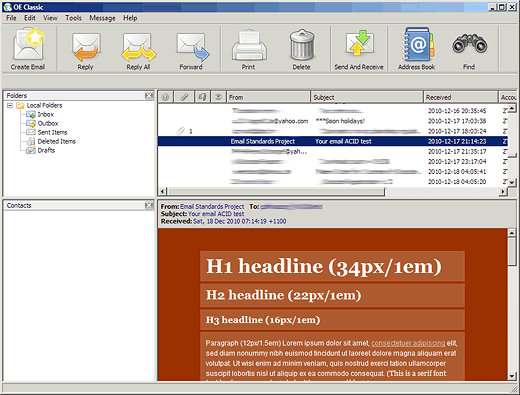The height and width of the screenshot is (395, 520).
Task: Click message list scroll left arrow
Action: [x=163, y=191]
